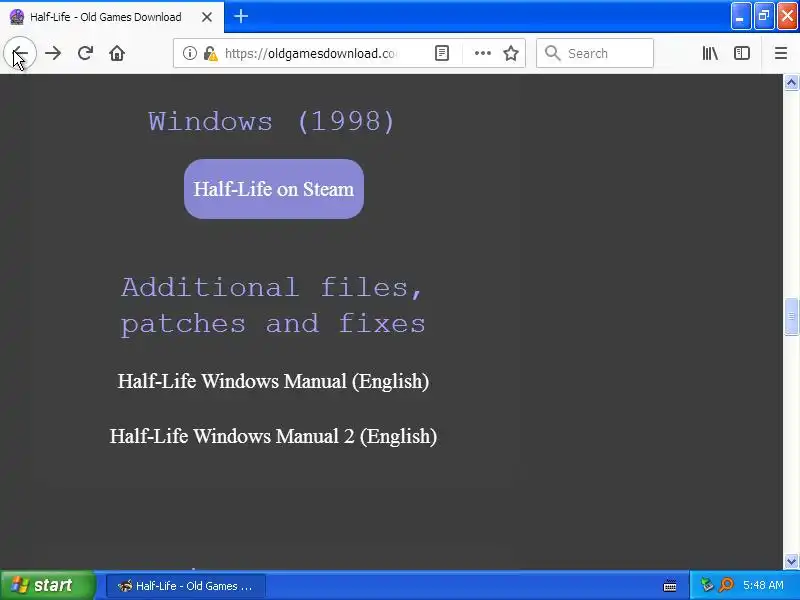800x600 pixels.
Task: Minimize the Firefox window
Action: (x=740, y=17)
